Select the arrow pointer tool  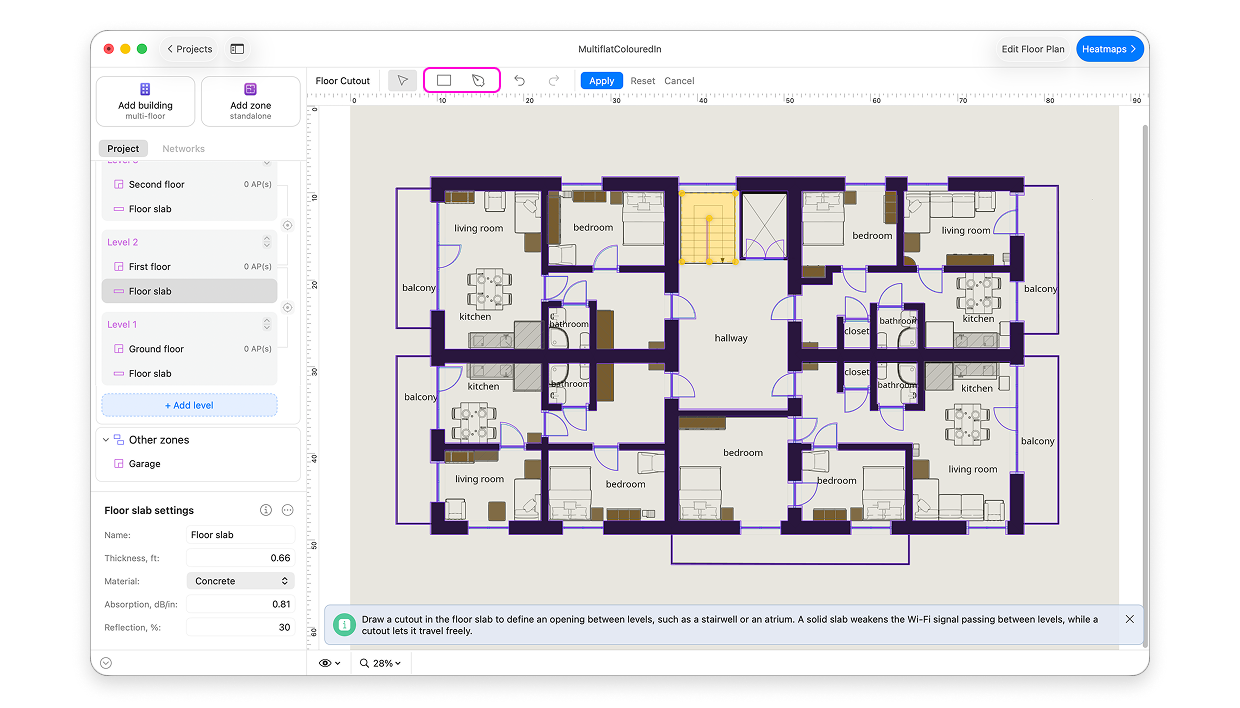pos(402,81)
